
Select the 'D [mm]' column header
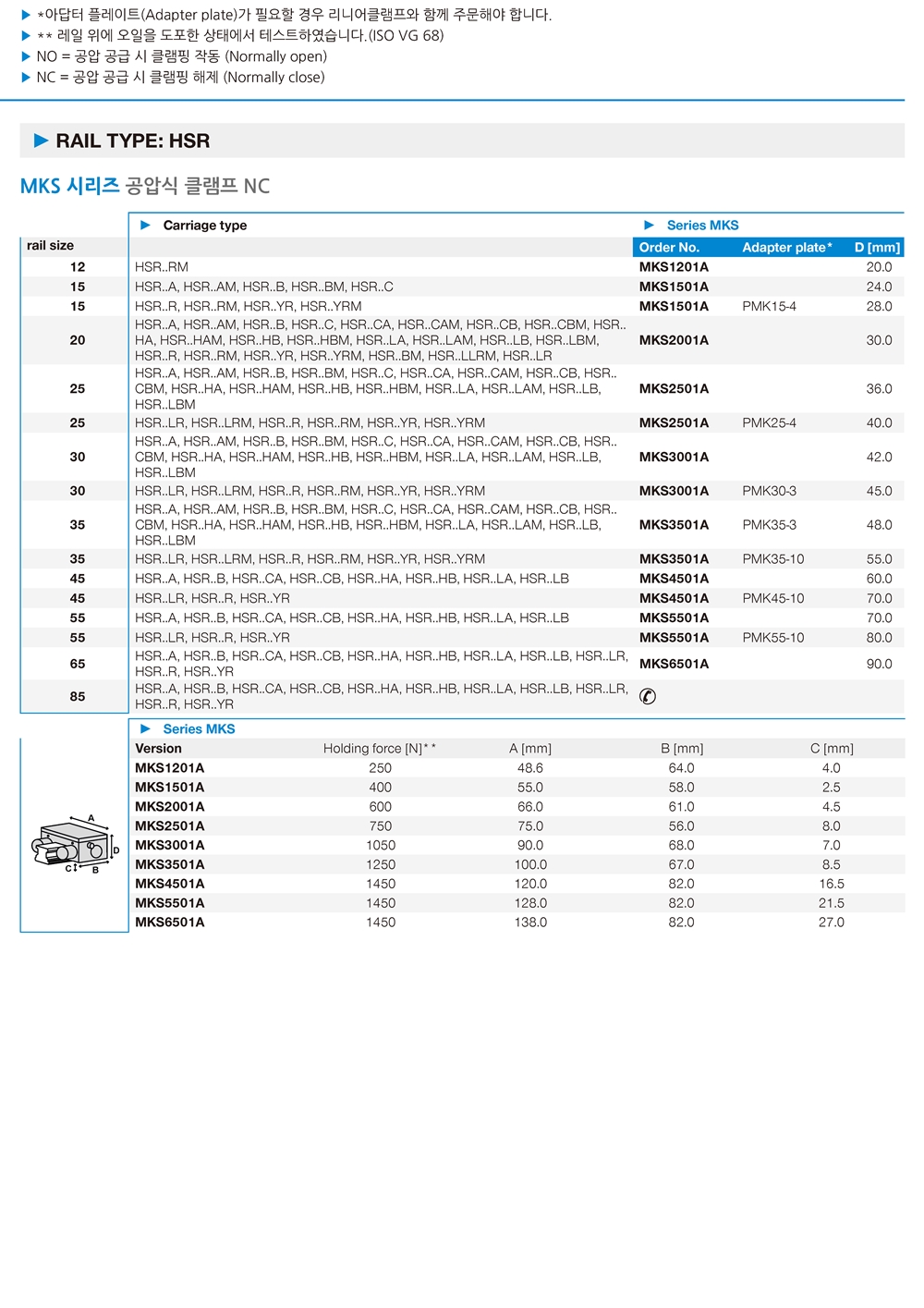(x=877, y=248)
